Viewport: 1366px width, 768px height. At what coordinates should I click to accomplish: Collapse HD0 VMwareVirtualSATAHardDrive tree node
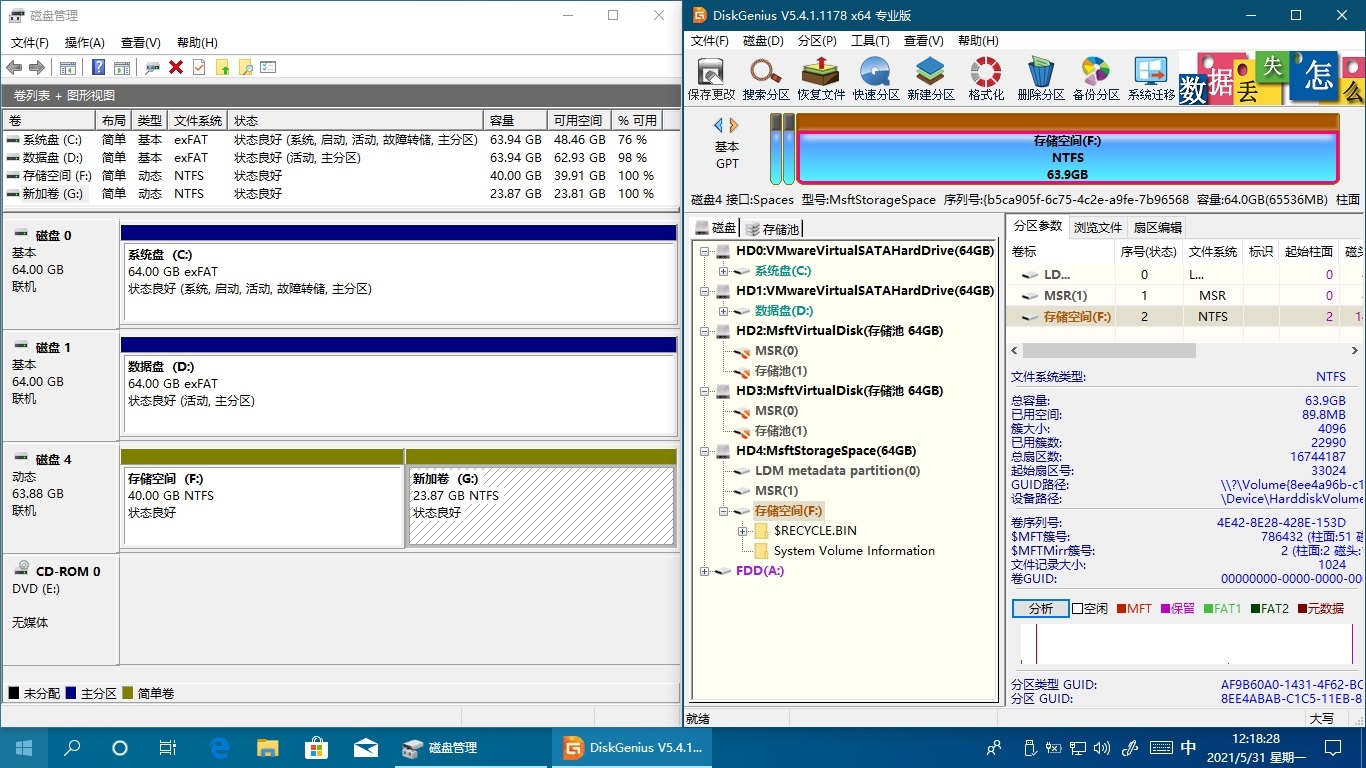704,251
